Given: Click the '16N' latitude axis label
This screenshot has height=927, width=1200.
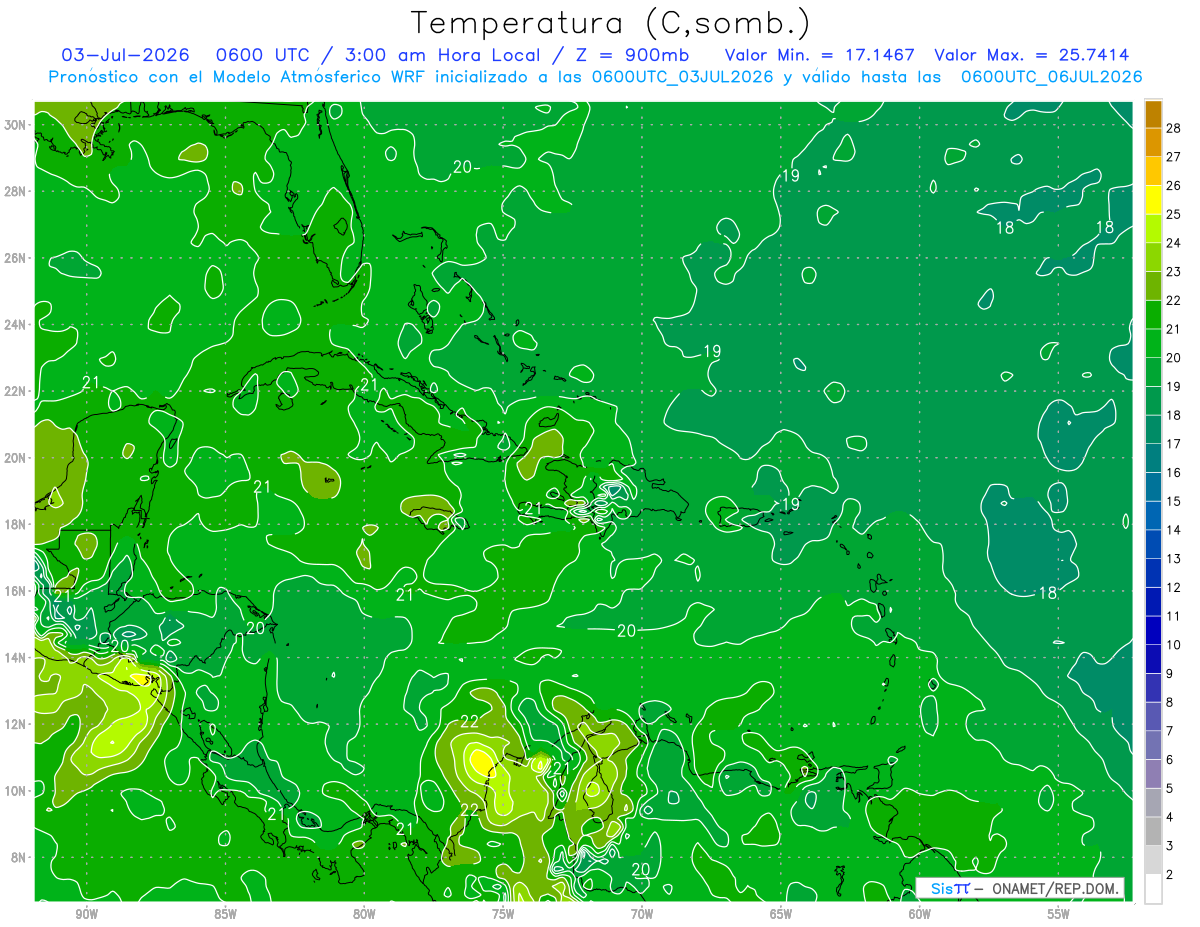Looking at the screenshot, I should coord(16,591).
